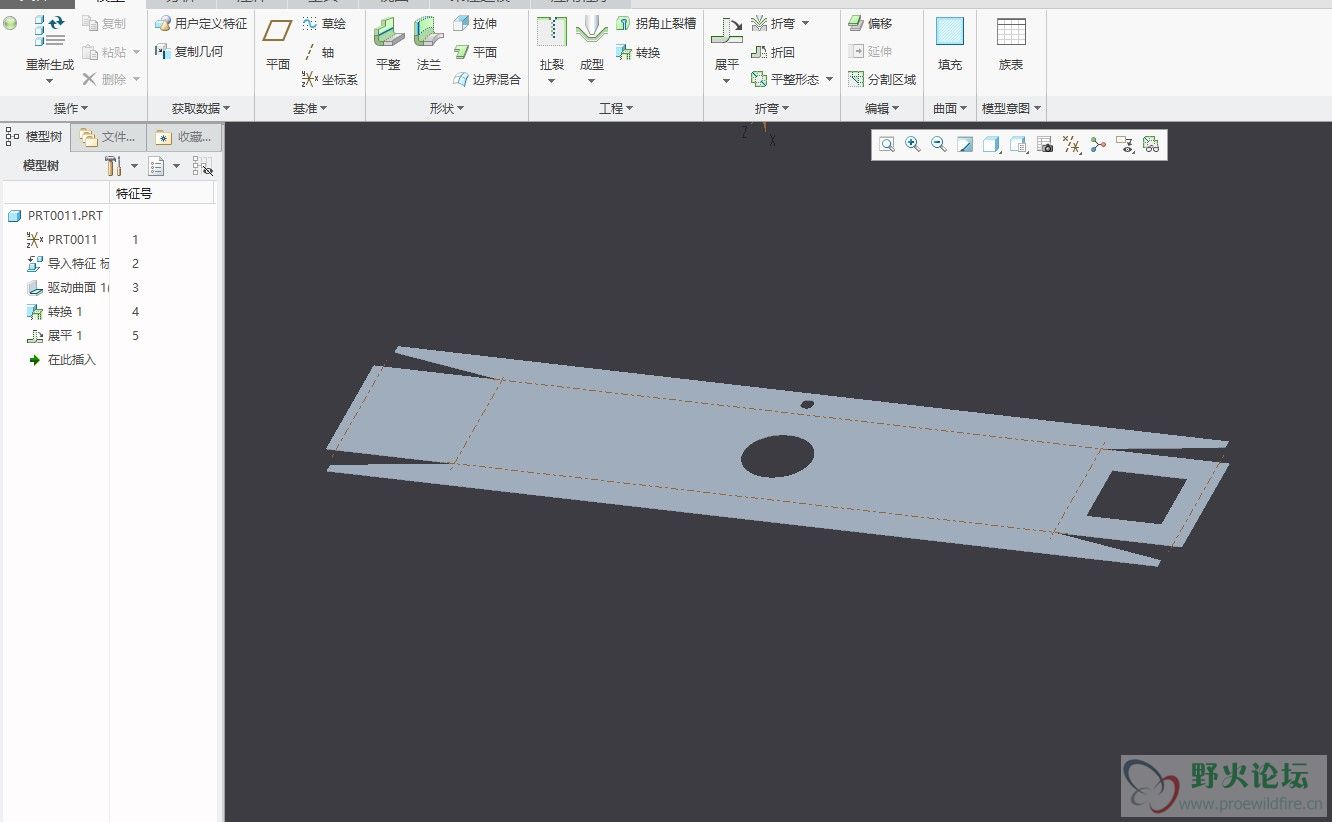This screenshot has height=822, width=1332.
Task: Click the 转换 conversion tool in the ribbon
Action: pos(638,51)
